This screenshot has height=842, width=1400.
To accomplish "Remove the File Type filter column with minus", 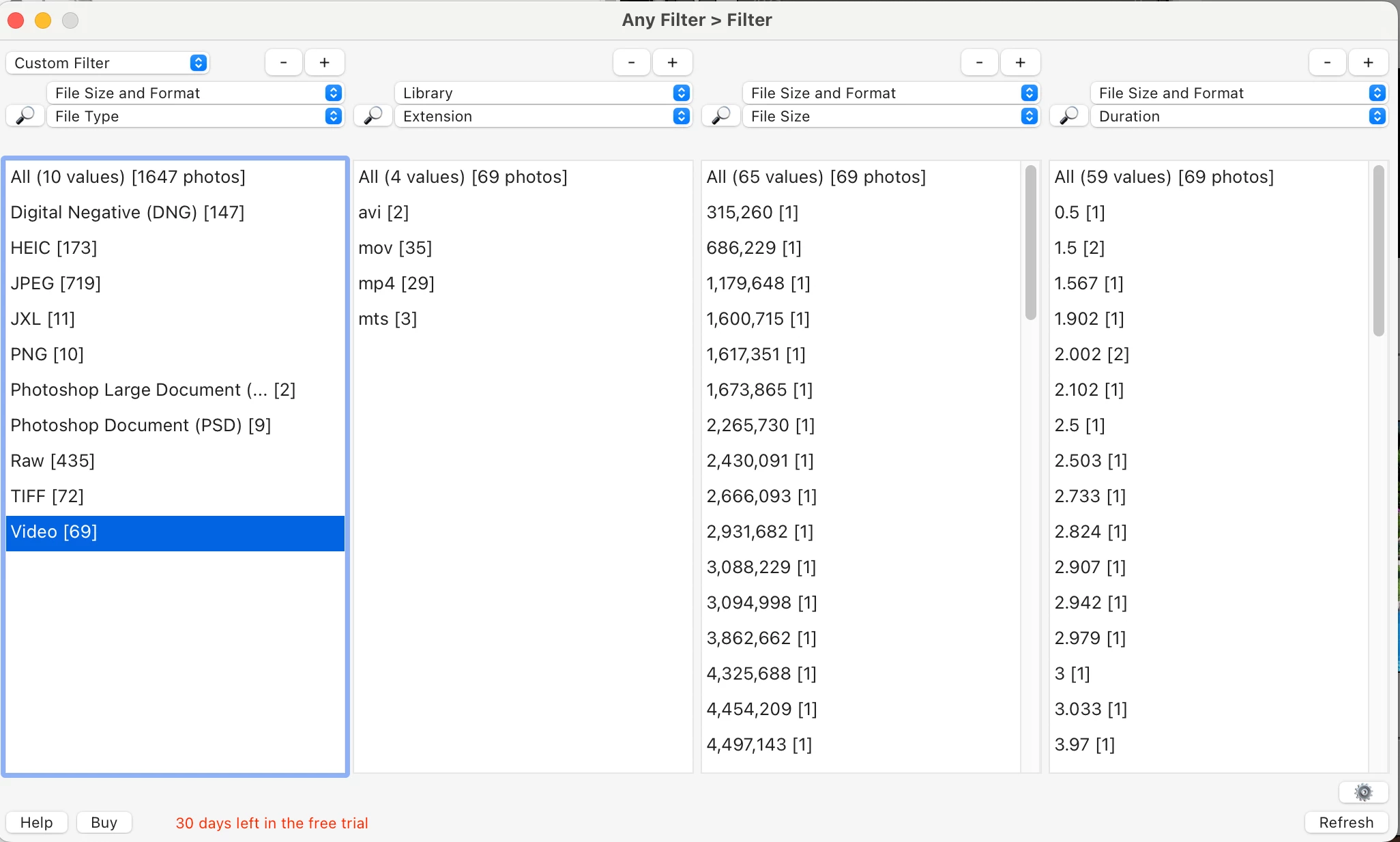I will click(284, 63).
